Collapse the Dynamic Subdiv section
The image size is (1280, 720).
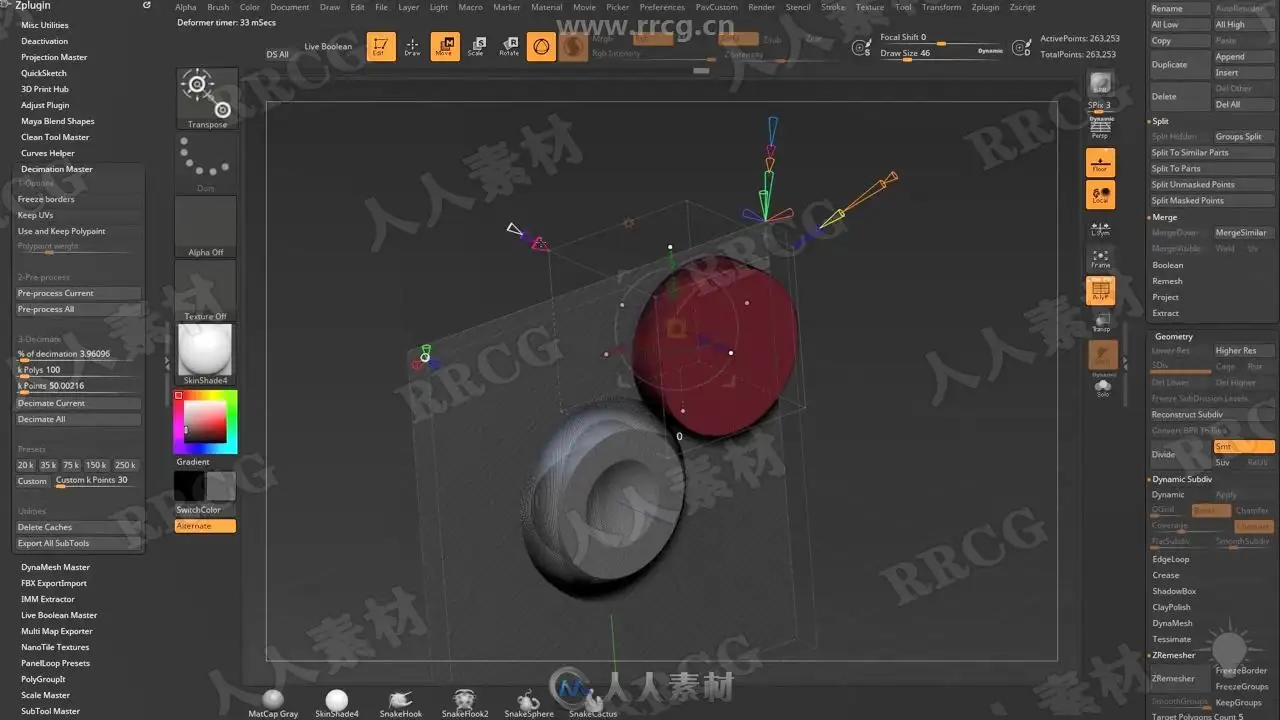tap(1182, 479)
